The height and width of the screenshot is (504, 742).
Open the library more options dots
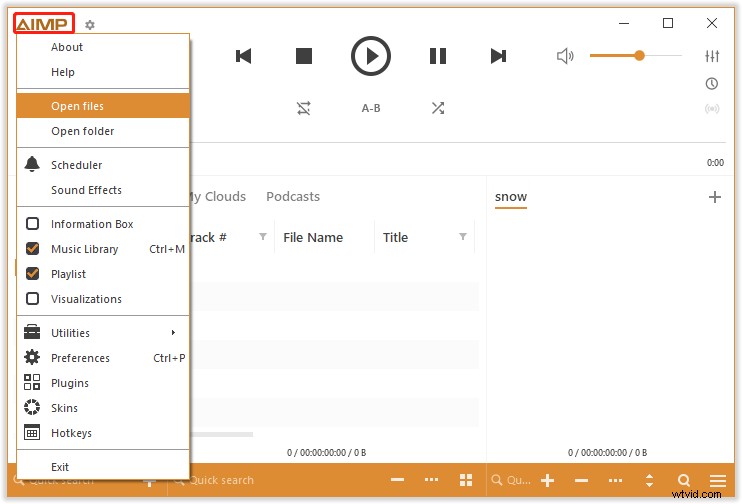click(x=431, y=480)
